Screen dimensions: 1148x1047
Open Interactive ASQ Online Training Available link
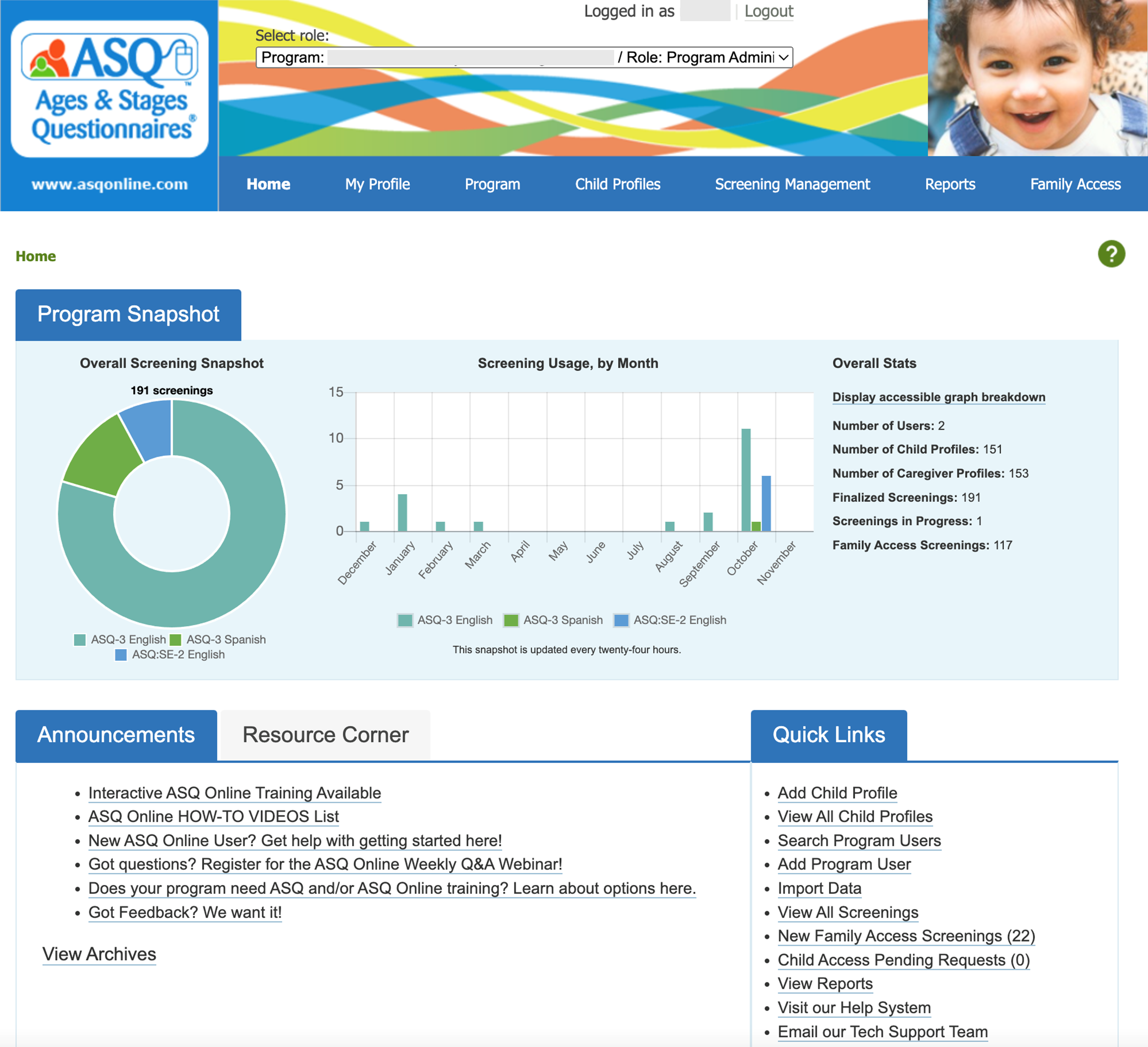234,793
